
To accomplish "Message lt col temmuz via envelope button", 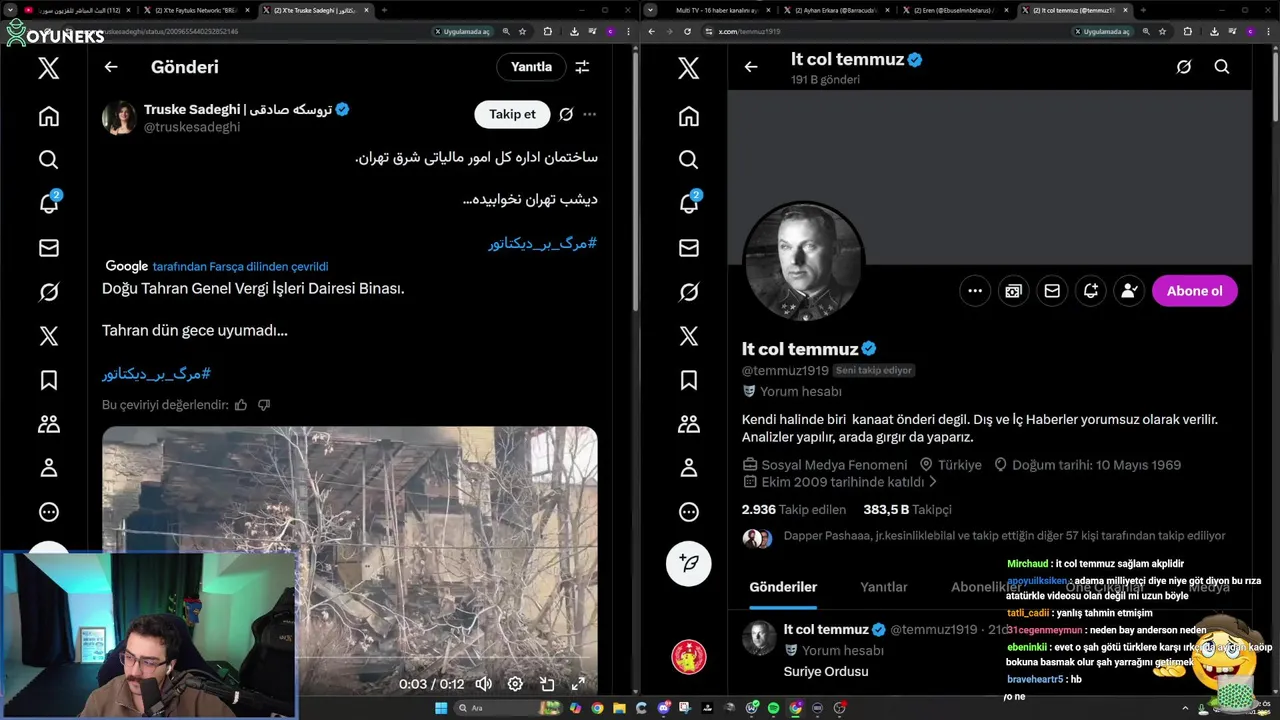I will click(x=1052, y=291).
